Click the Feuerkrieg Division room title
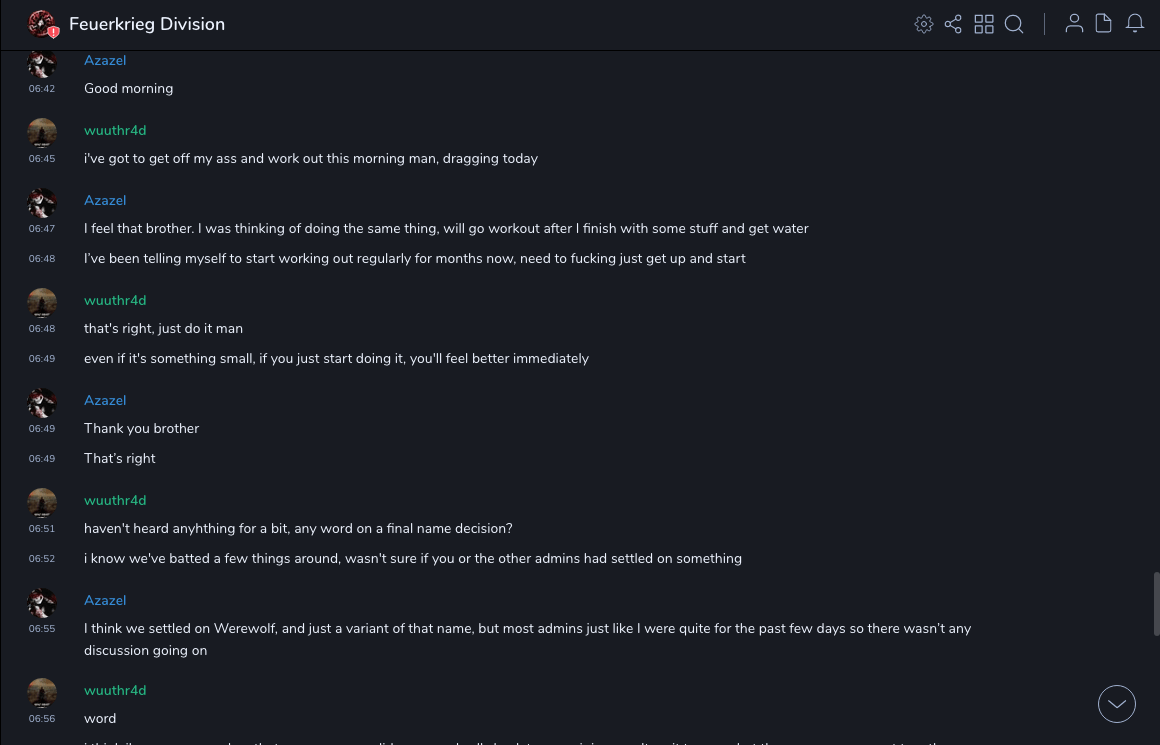 click(x=147, y=24)
